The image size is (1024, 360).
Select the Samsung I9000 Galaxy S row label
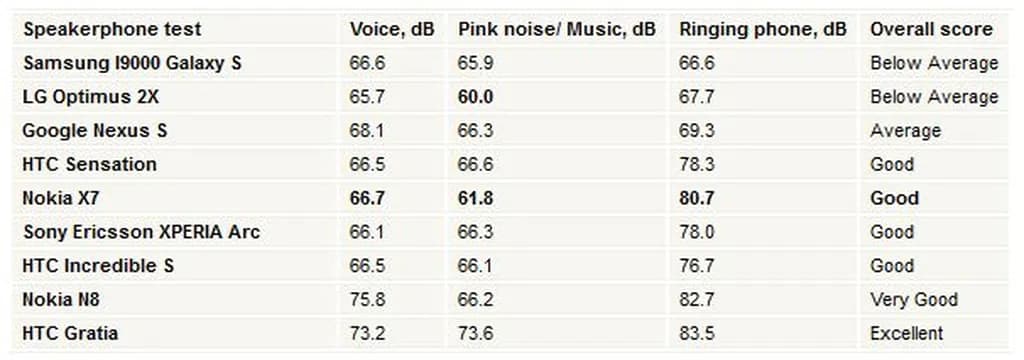point(132,63)
